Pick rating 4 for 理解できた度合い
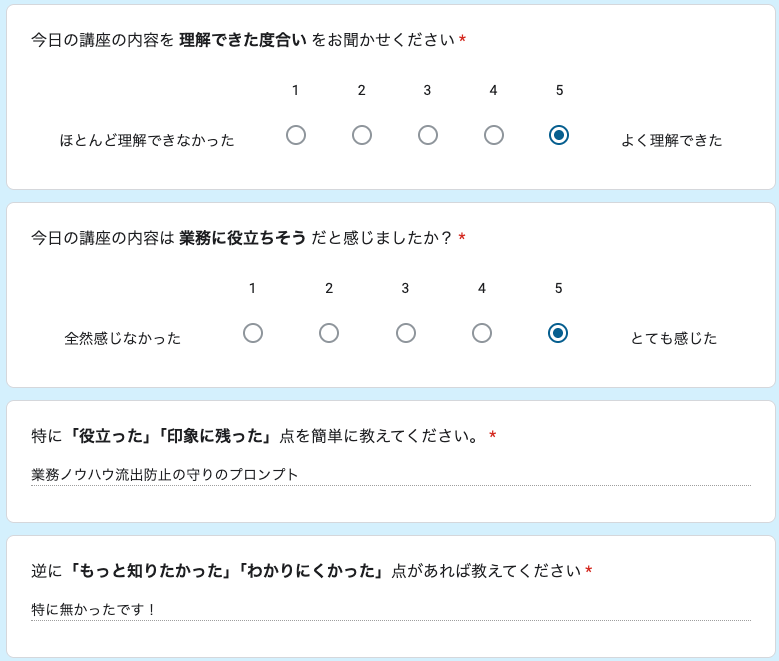Viewport: 779px width, 661px height. (494, 135)
